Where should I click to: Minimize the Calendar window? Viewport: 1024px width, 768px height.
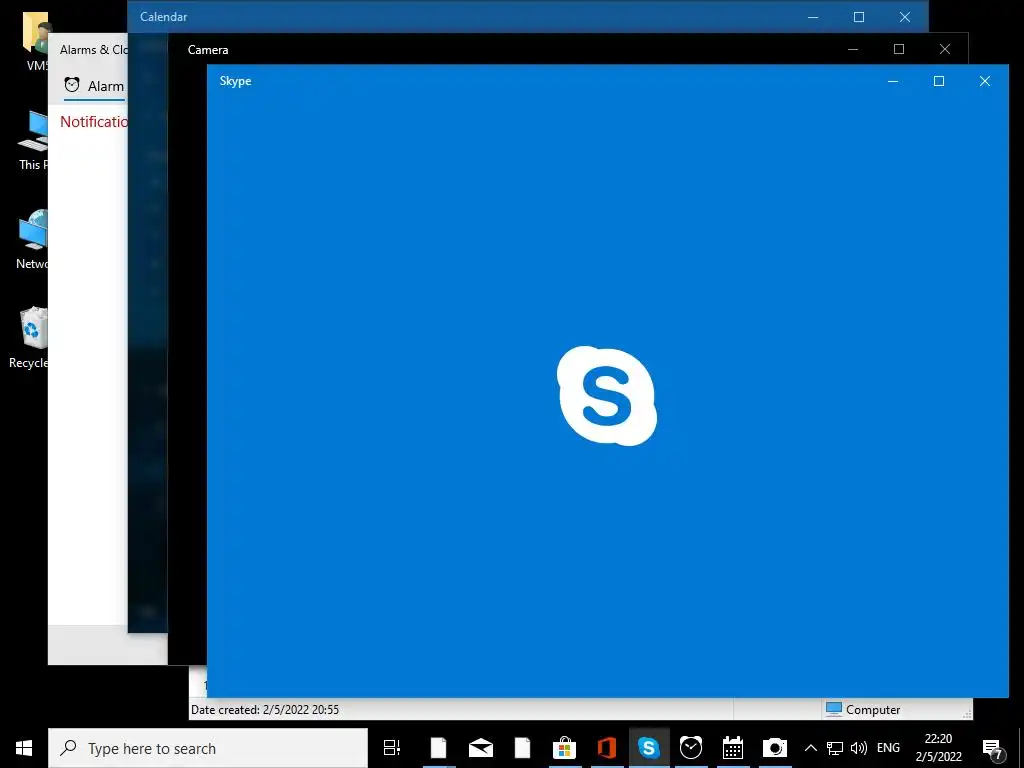point(813,17)
